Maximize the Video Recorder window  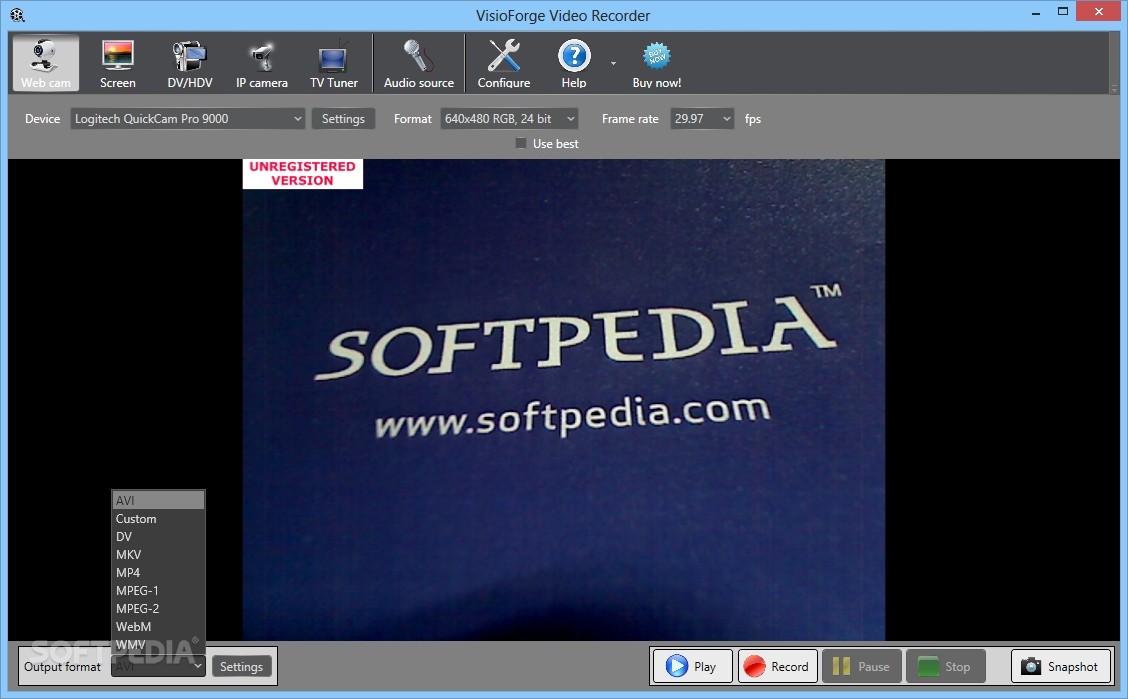[1063, 12]
